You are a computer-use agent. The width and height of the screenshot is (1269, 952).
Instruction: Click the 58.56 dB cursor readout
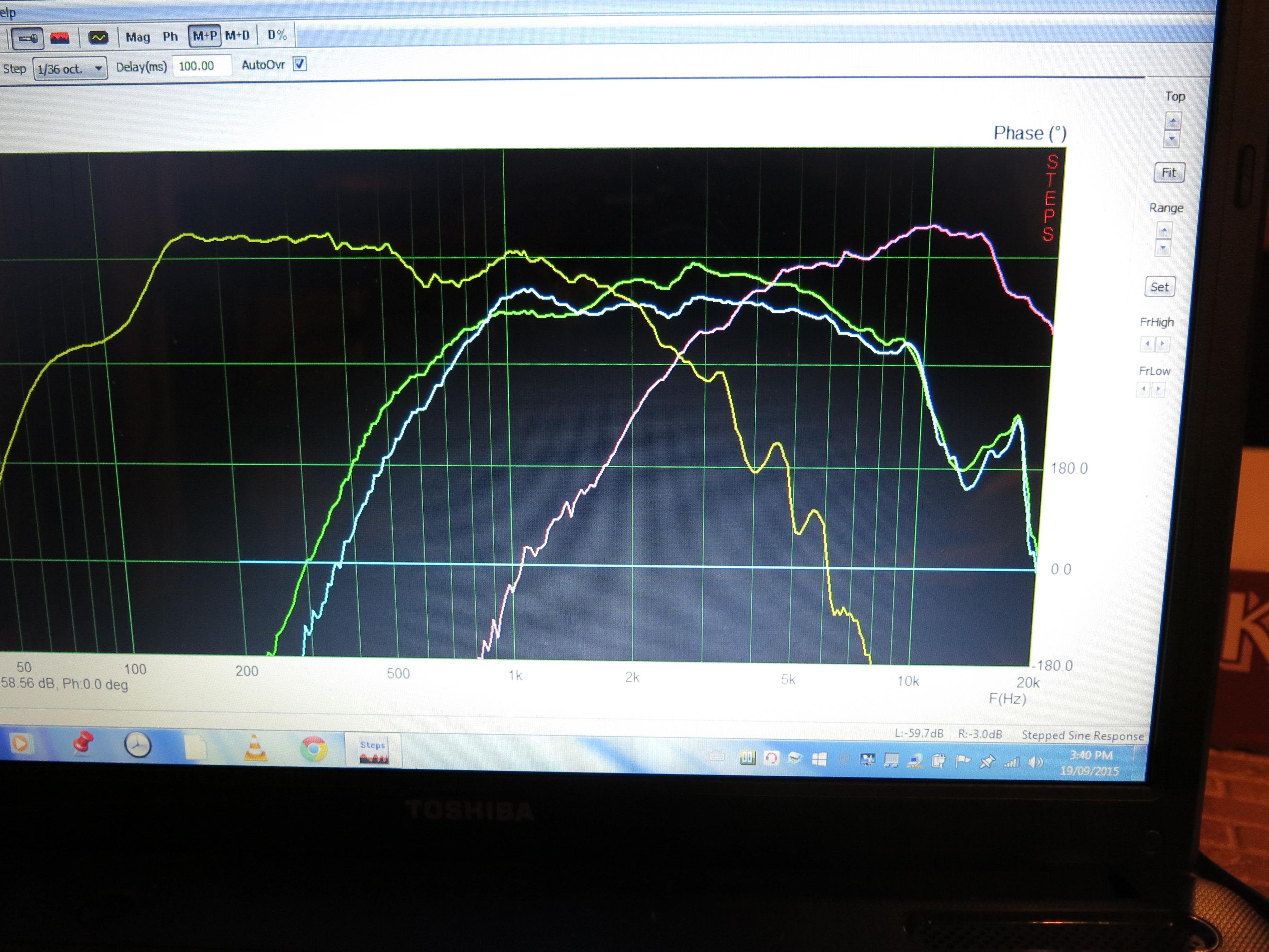pos(64,684)
